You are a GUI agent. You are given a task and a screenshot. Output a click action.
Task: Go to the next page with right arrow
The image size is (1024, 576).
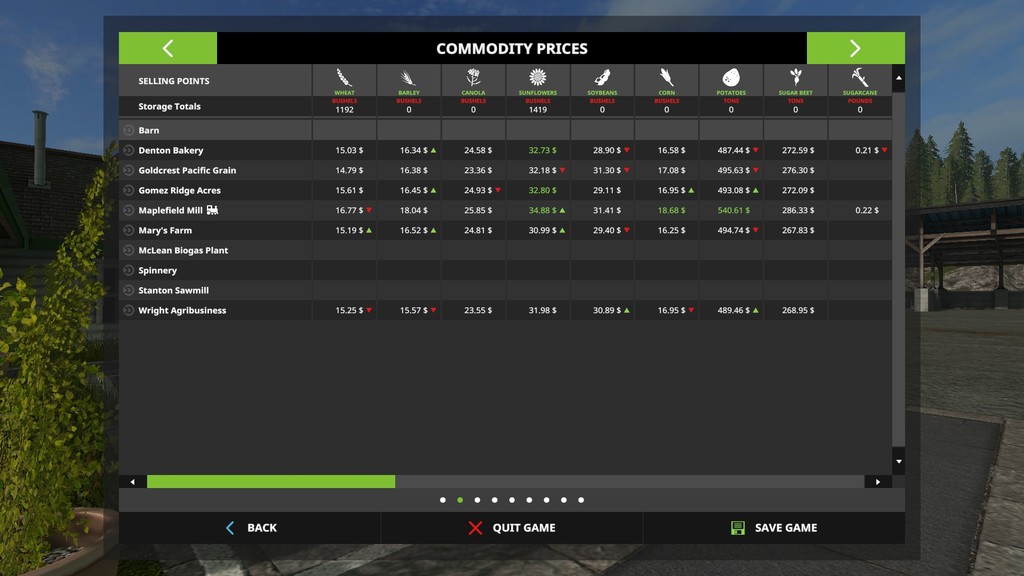[x=855, y=48]
